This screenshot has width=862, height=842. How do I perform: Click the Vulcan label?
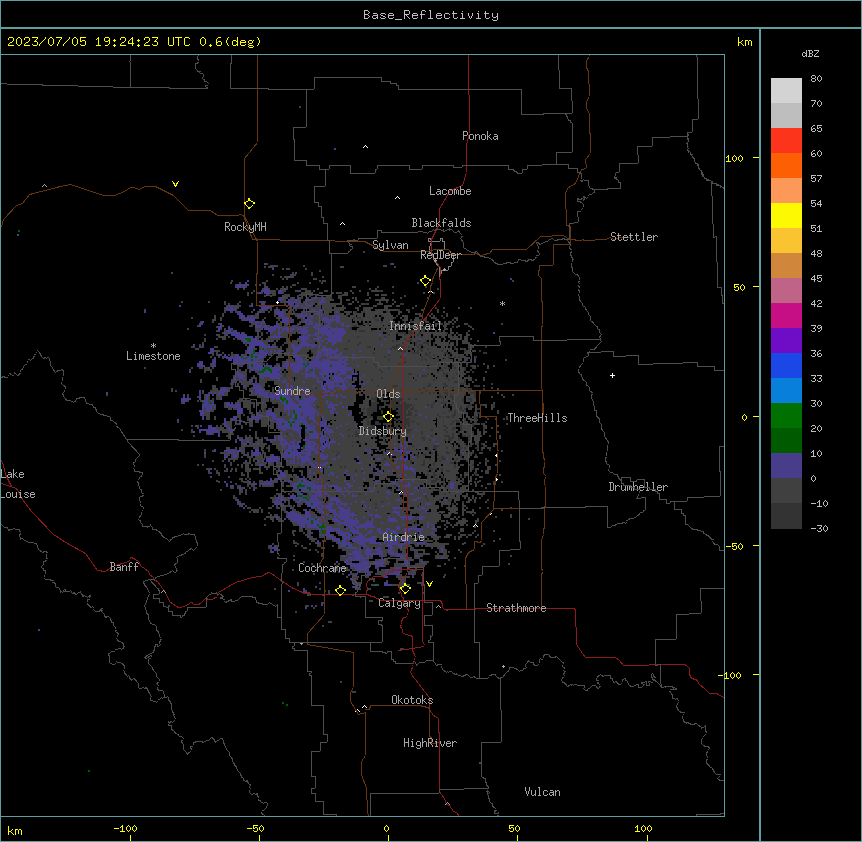point(543,792)
